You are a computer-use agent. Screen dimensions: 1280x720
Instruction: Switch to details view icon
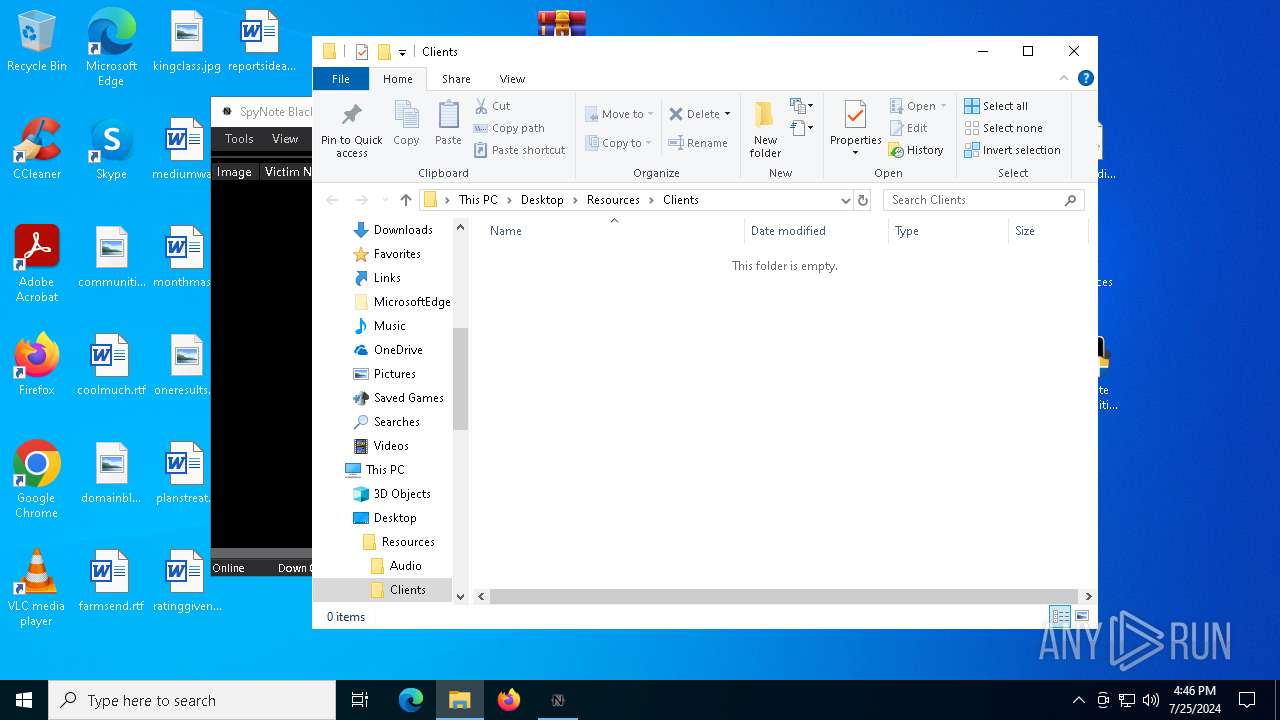(1059, 617)
